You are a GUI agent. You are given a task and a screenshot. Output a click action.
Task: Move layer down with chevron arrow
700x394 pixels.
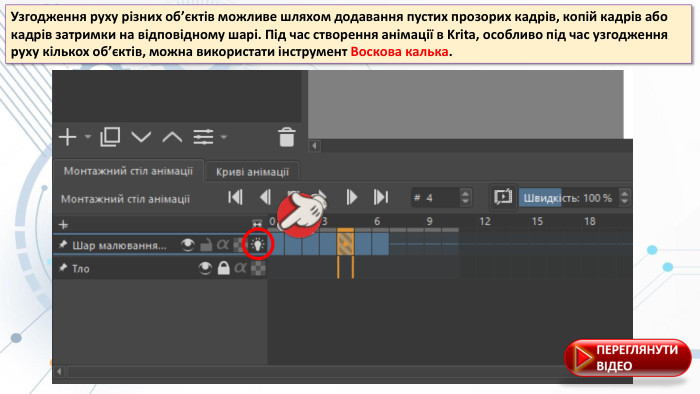[142, 137]
